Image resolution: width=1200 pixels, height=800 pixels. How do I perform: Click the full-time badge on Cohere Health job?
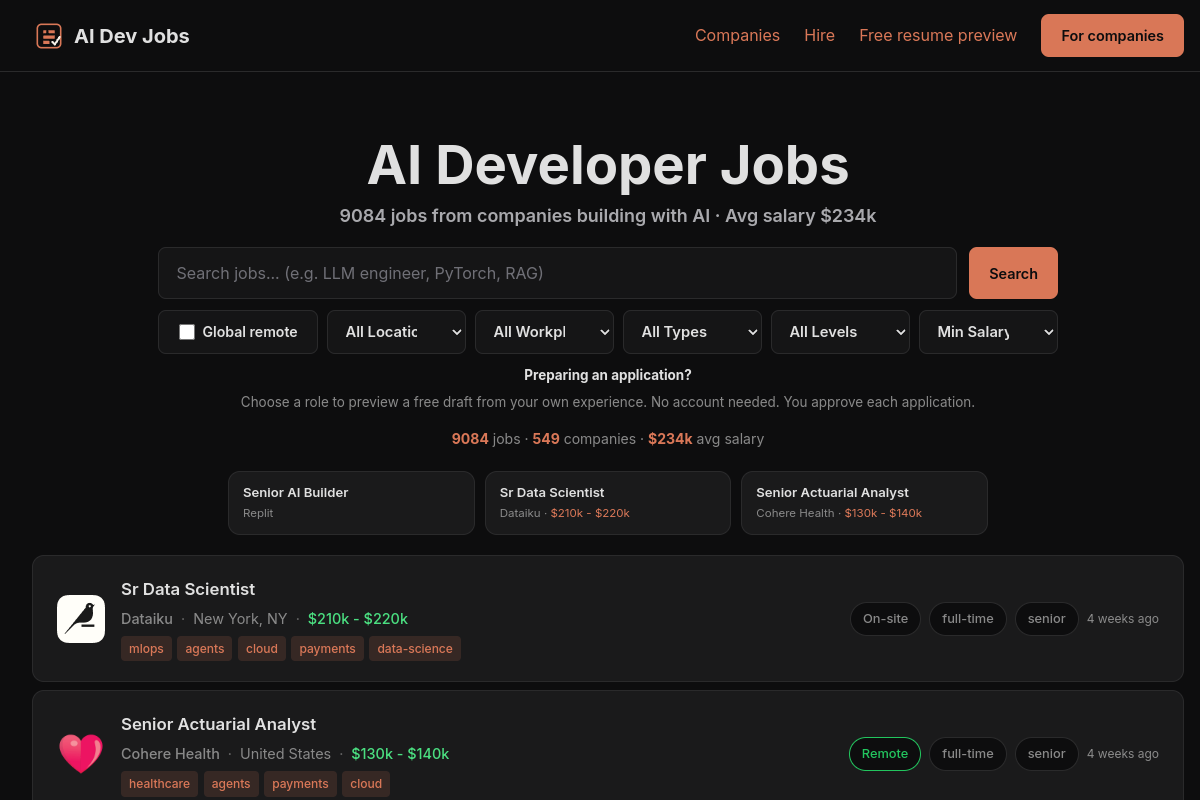(968, 754)
